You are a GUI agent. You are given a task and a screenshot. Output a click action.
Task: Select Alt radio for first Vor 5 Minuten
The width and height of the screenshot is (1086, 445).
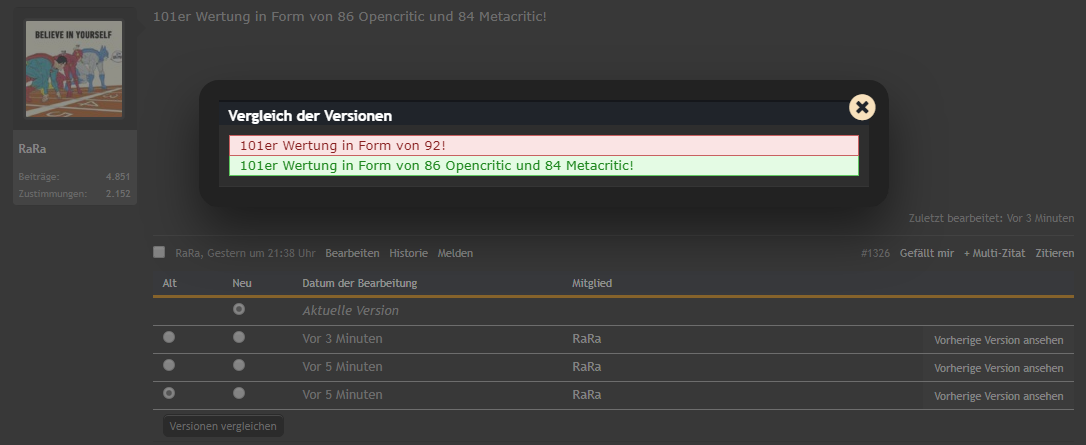[x=169, y=365]
